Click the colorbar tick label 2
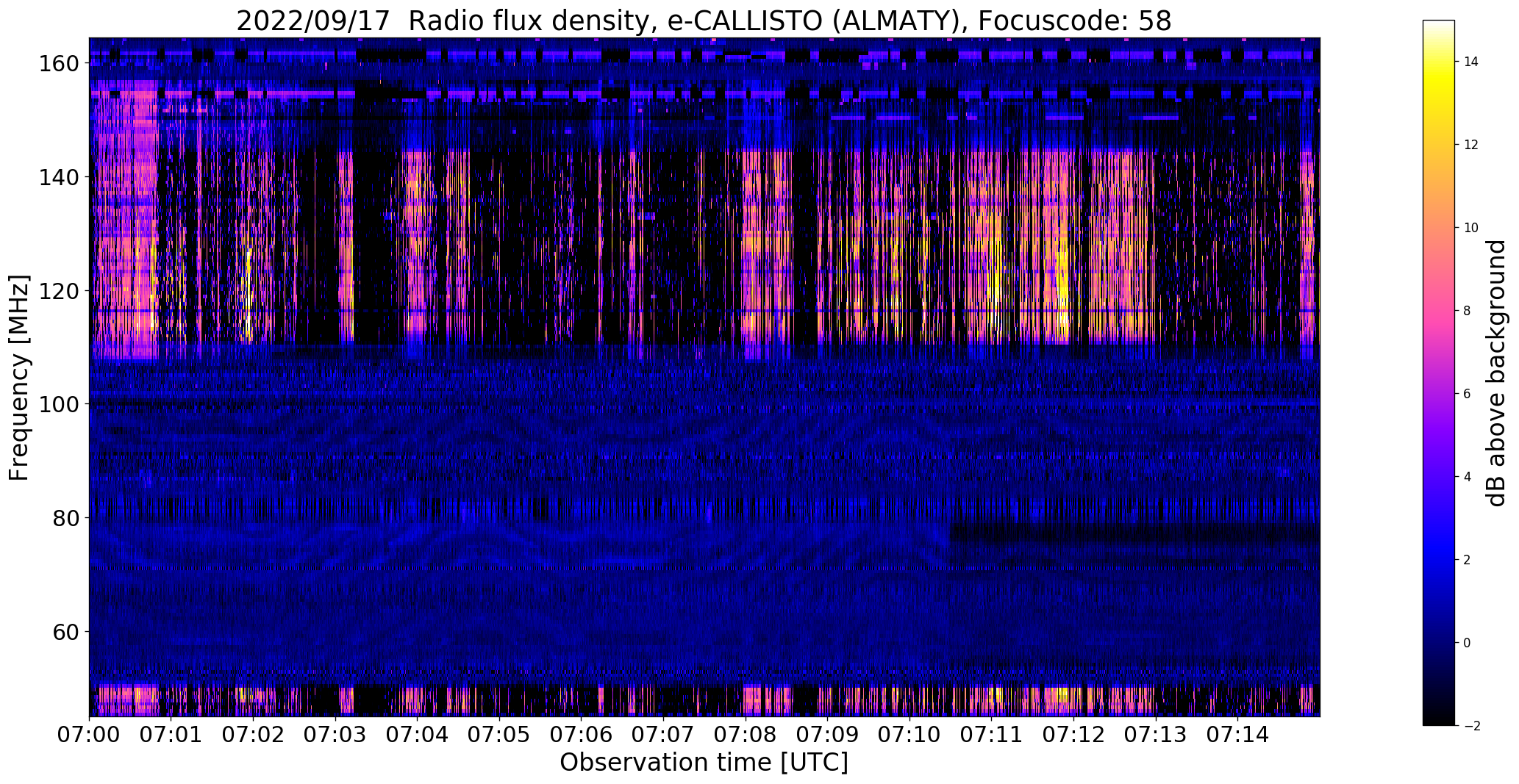This screenshot has width=1519, height=784. pos(1467,560)
